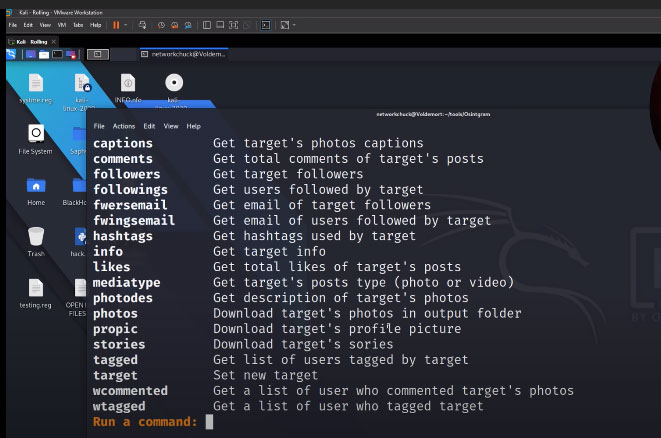Select the Home folder desktop icon
The width and height of the screenshot is (661, 438).
[36, 191]
